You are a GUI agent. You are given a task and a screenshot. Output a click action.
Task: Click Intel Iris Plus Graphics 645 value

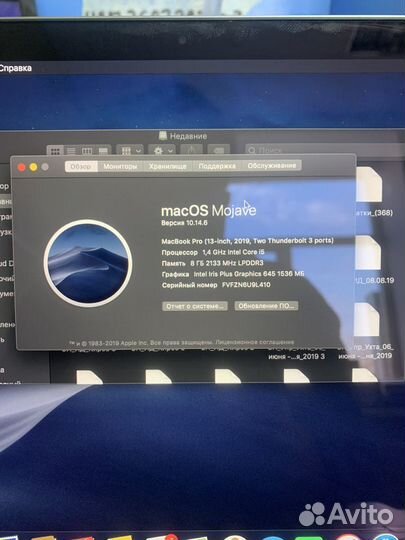pyautogui.click(x=249, y=274)
